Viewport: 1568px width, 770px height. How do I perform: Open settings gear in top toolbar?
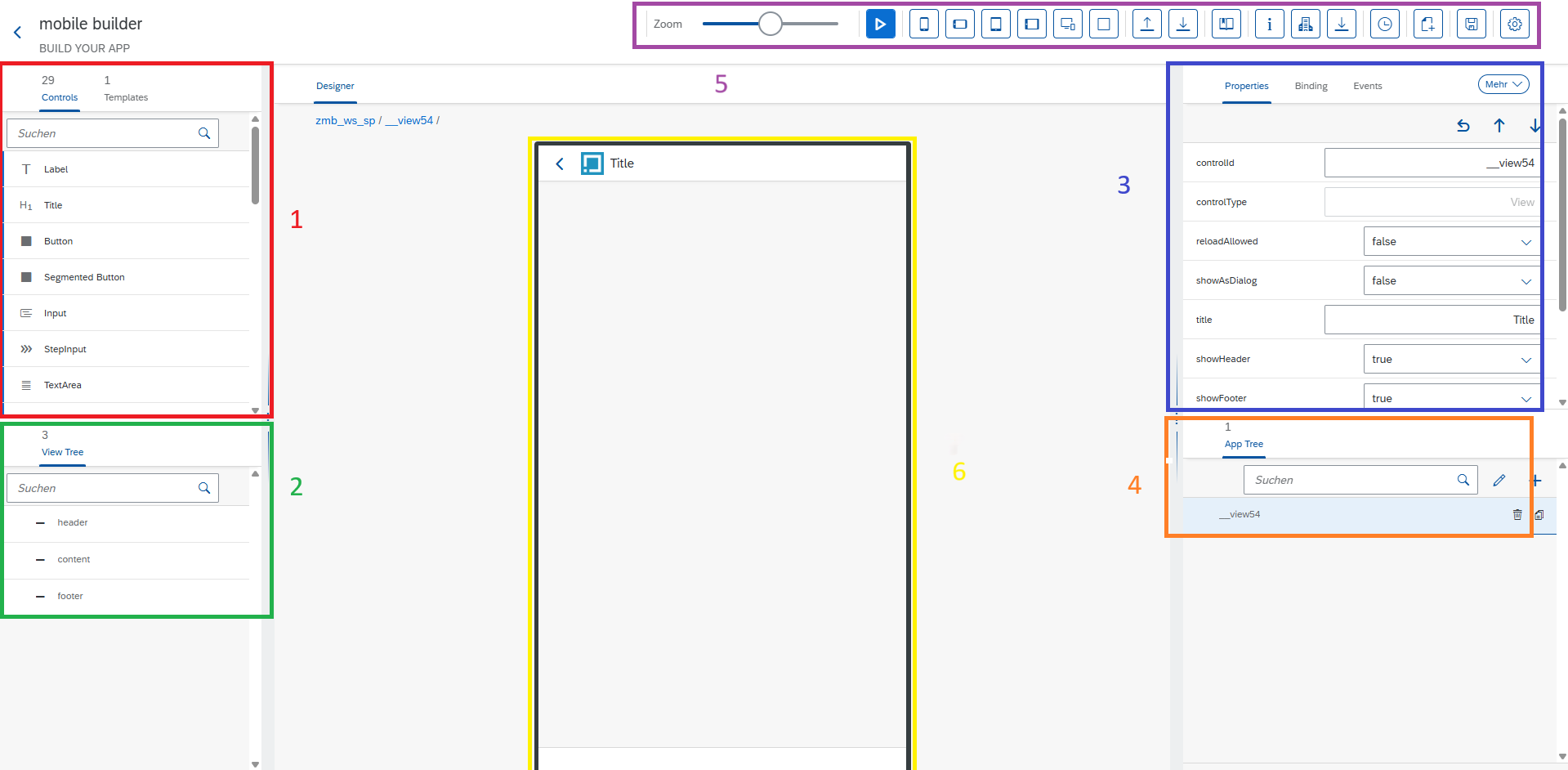(1514, 25)
